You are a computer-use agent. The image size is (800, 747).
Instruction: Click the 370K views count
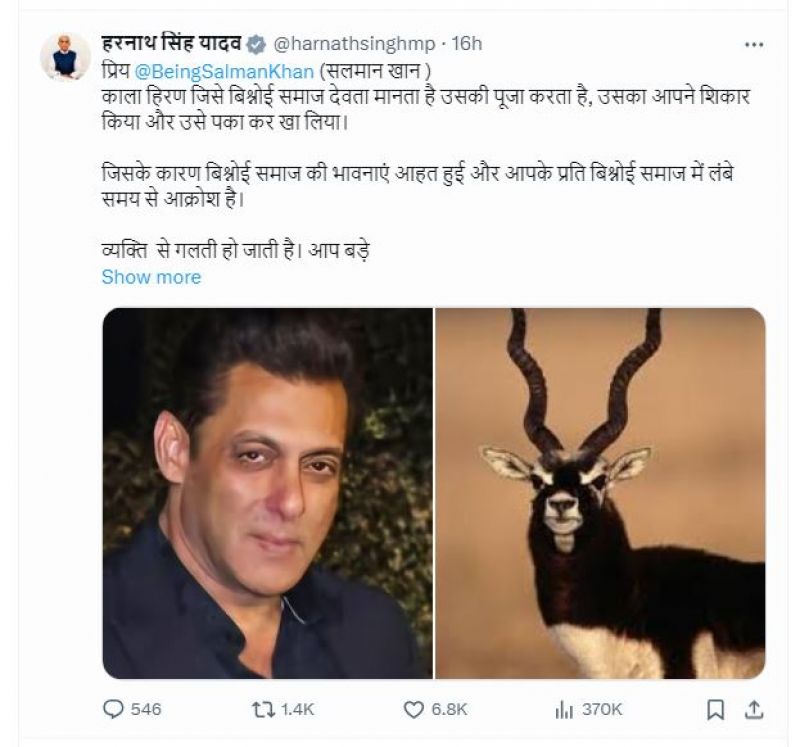click(x=602, y=709)
